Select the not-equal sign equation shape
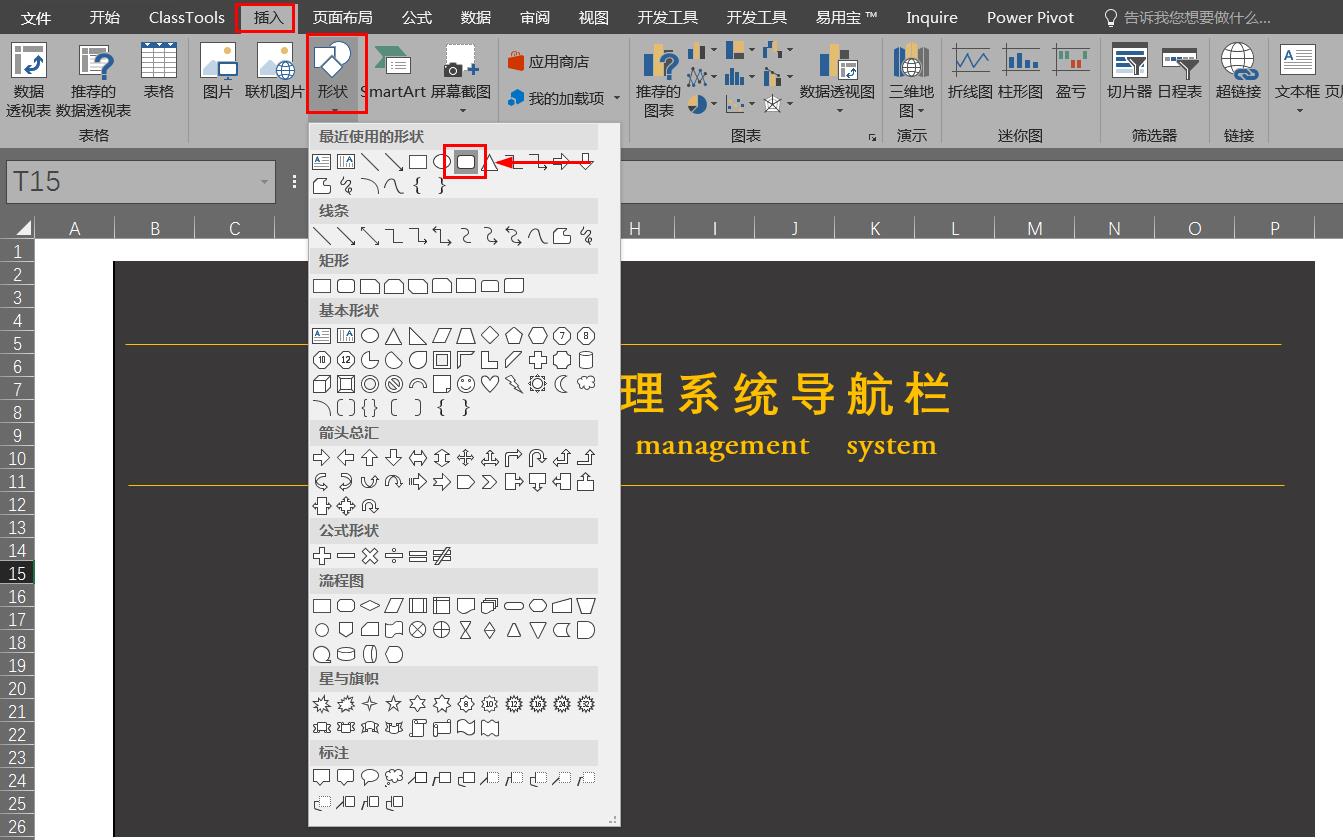Screen dimensions: 1343x840 click(x=442, y=556)
